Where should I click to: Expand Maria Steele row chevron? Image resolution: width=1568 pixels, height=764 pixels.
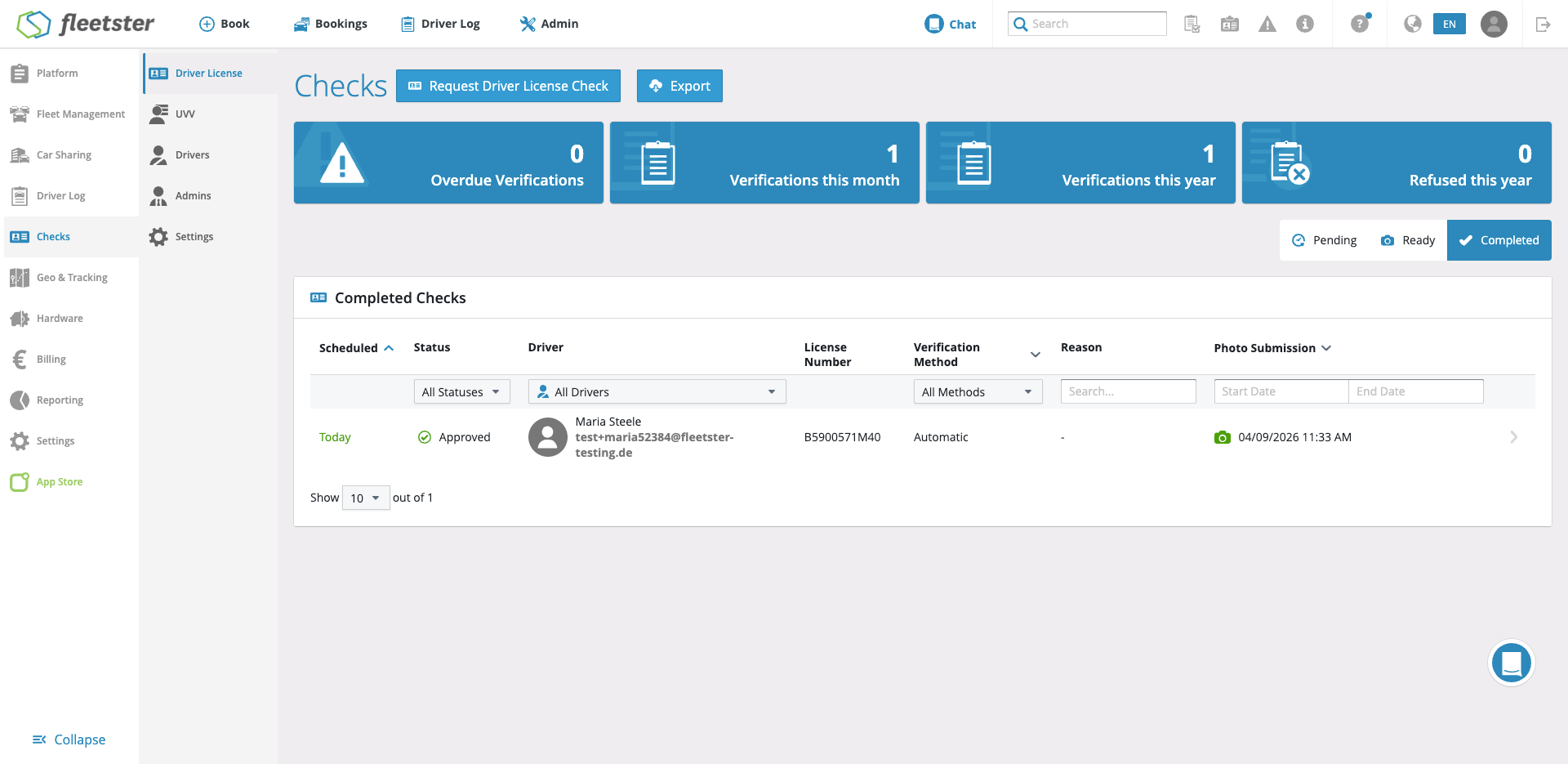[1513, 437]
